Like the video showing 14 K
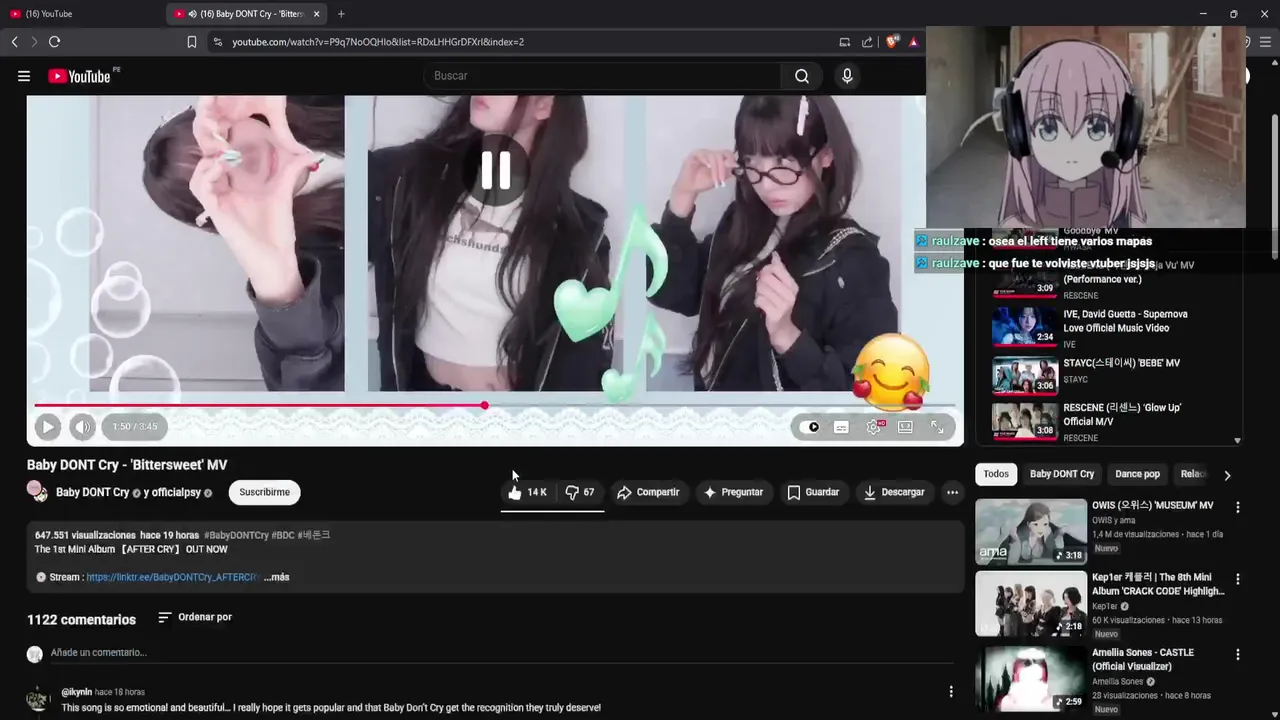This screenshot has height=720, width=1280. click(x=527, y=492)
